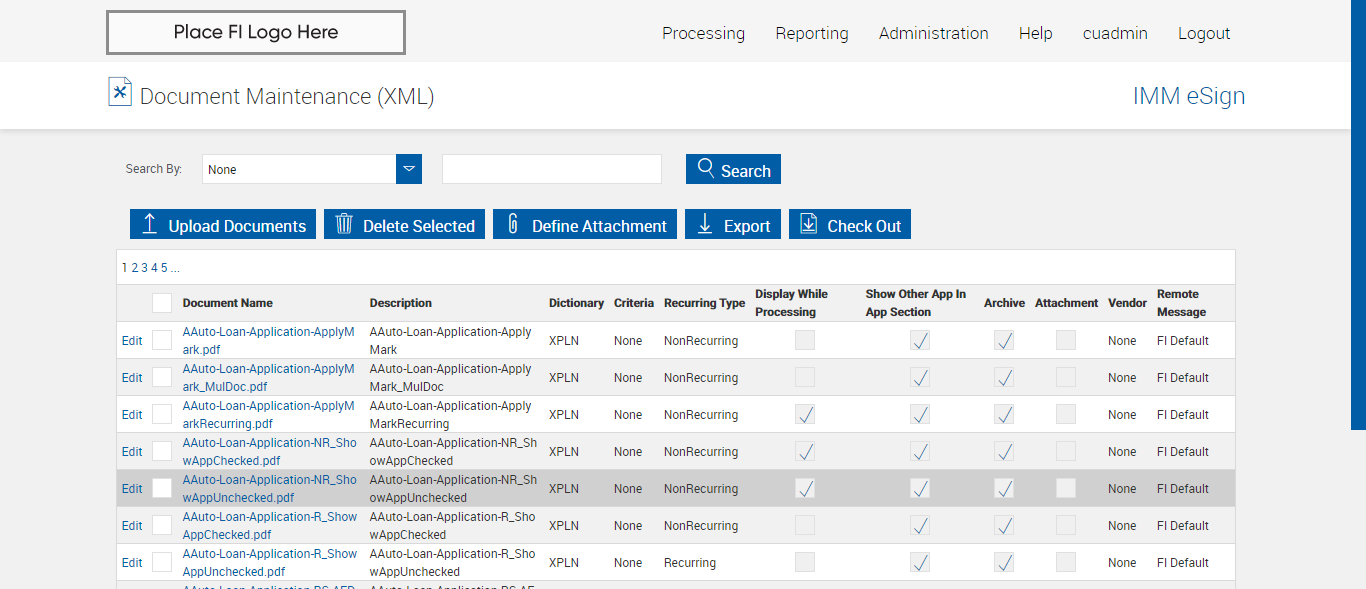The image size is (1366, 589).
Task: Expand the Search By dropdown arrow
Action: (409, 169)
